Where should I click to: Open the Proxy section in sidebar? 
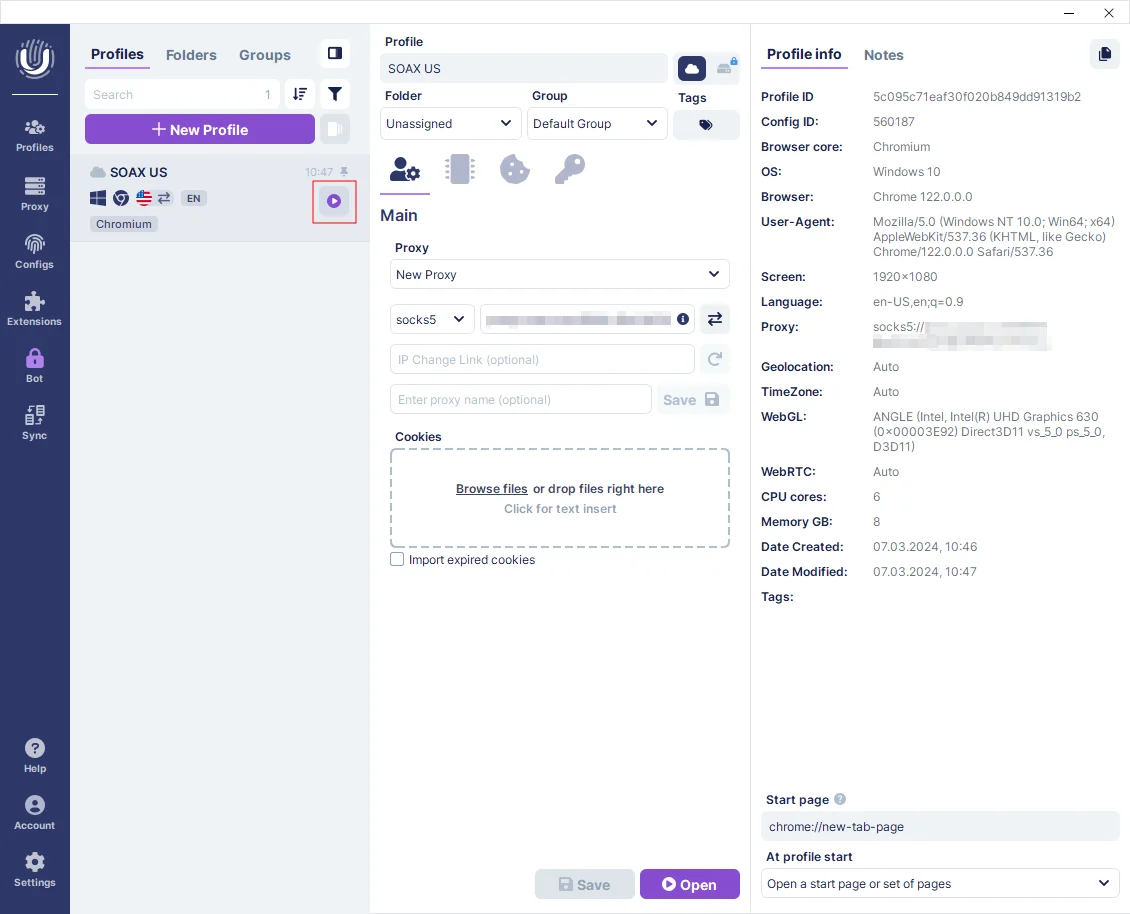pos(35,193)
